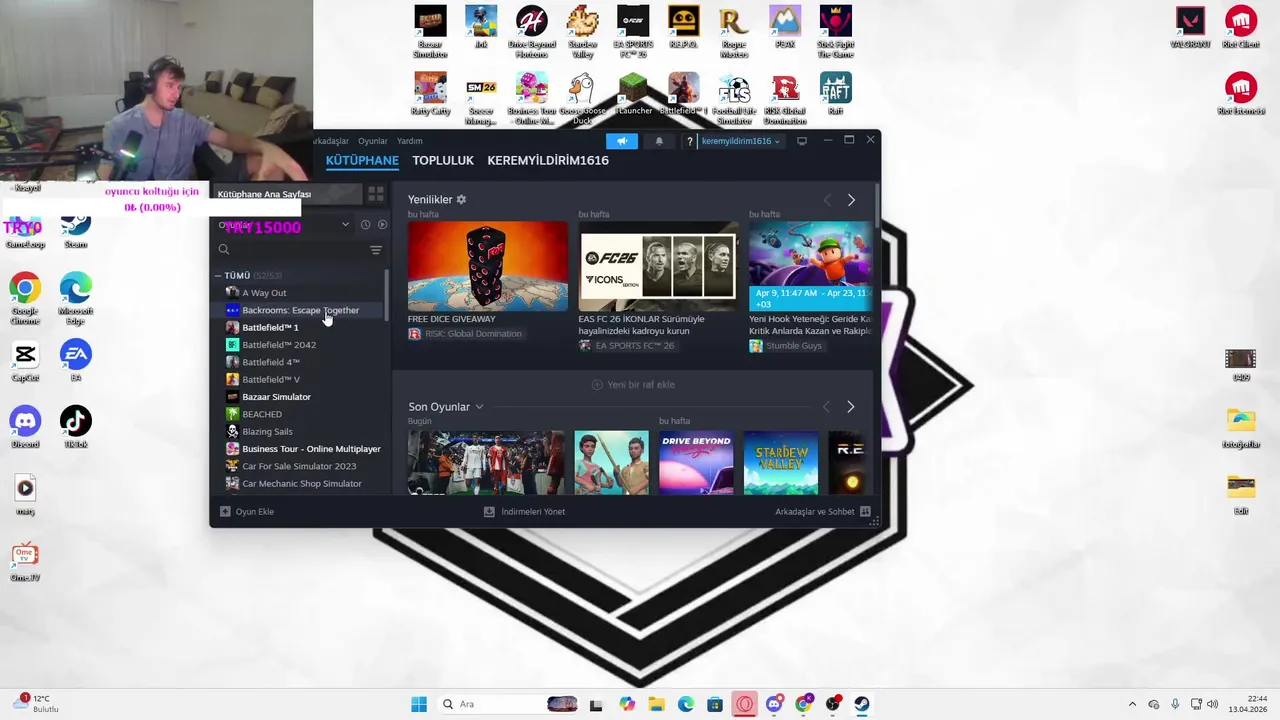Click Oyun Ekle at bottom left
The width and height of the screenshot is (1280, 720).
[x=246, y=512]
